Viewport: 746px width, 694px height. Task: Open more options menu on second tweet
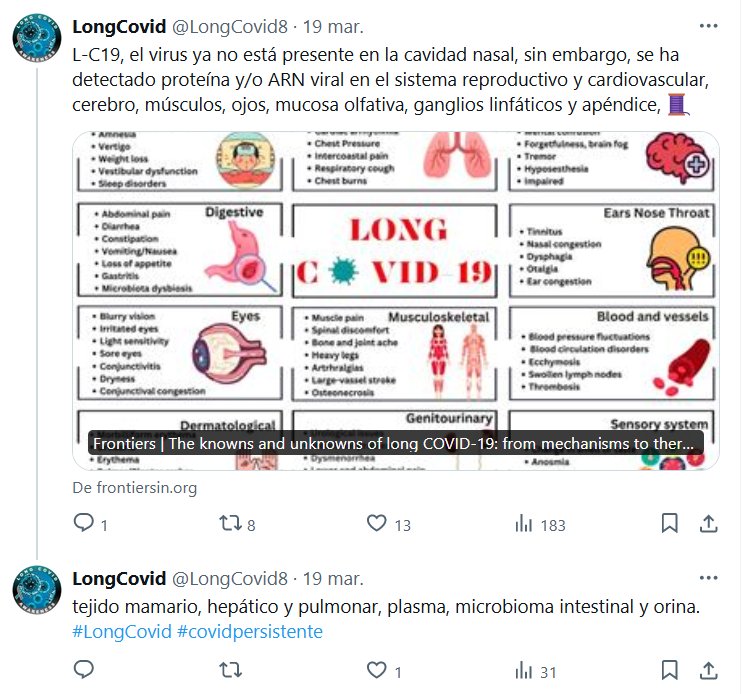tap(708, 578)
